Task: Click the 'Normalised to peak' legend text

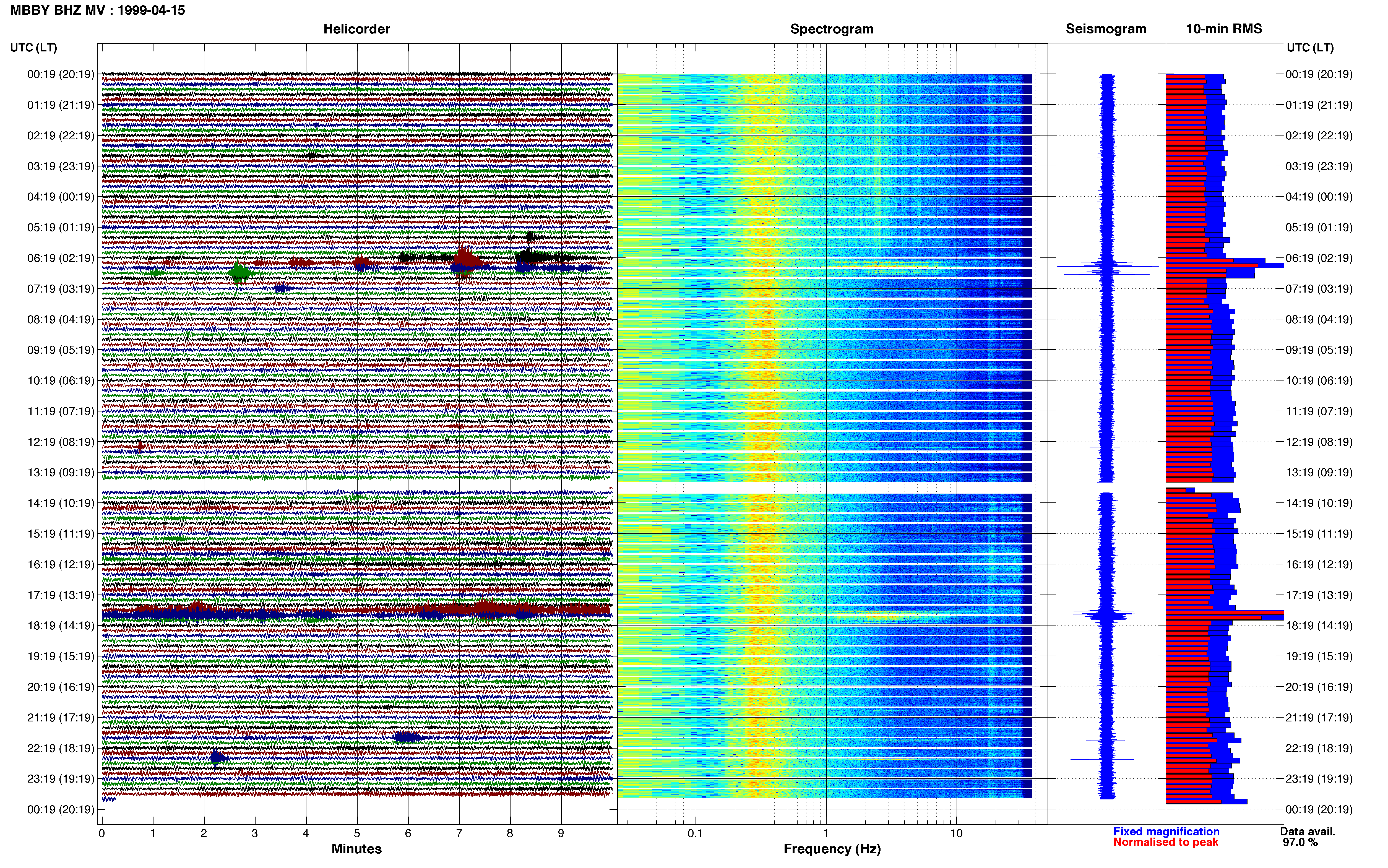Action: [x=1165, y=842]
